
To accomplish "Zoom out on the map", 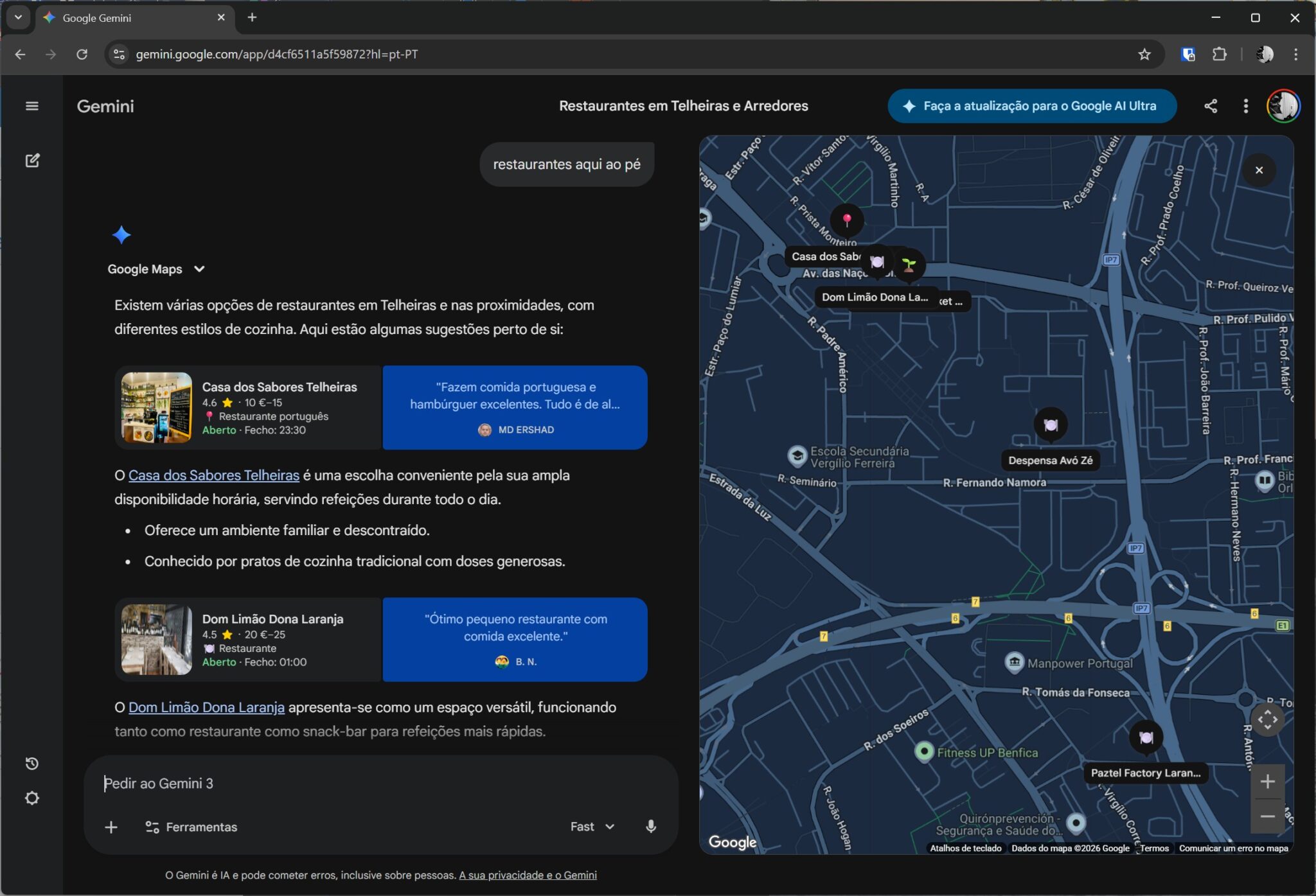I will click(x=1267, y=816).
